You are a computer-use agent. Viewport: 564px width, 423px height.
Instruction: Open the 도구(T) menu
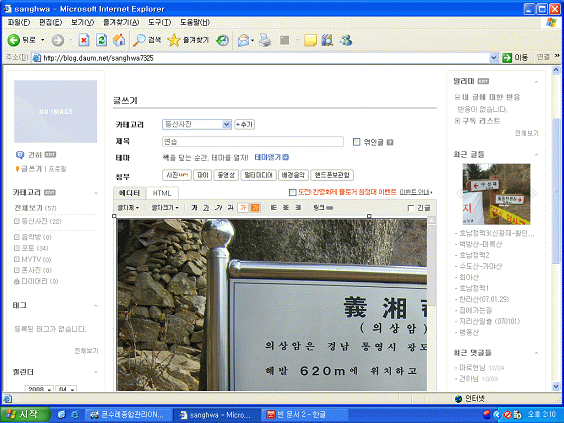pos(159,22)
